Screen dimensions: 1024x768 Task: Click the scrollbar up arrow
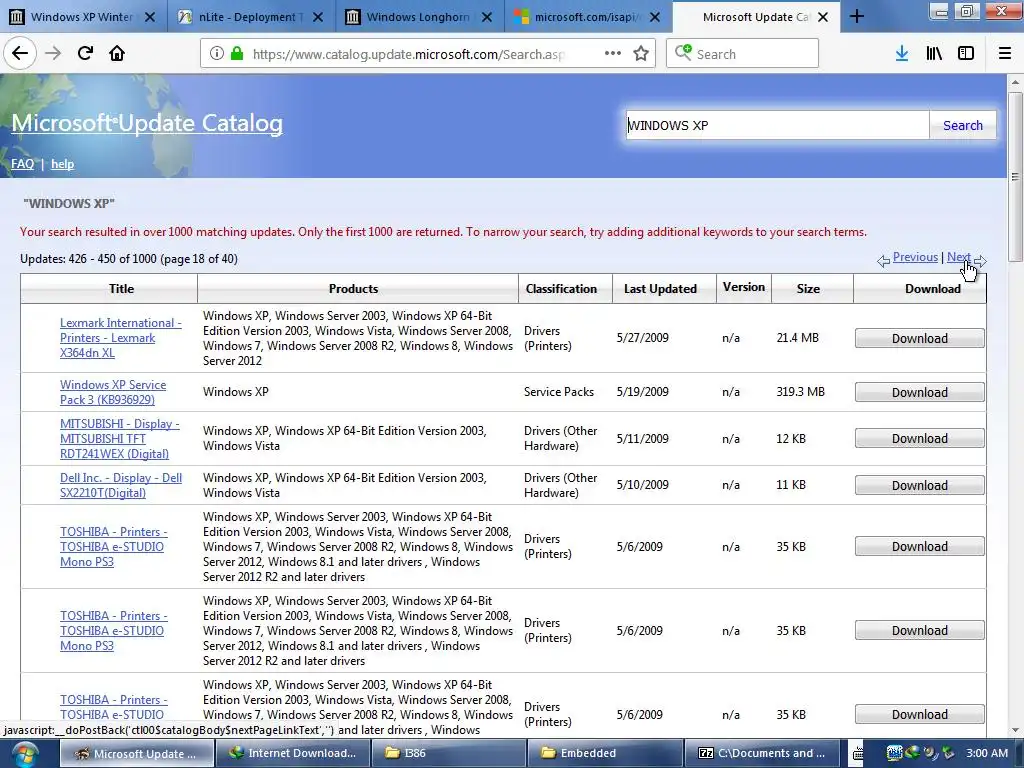click(x=1015, y=82)
